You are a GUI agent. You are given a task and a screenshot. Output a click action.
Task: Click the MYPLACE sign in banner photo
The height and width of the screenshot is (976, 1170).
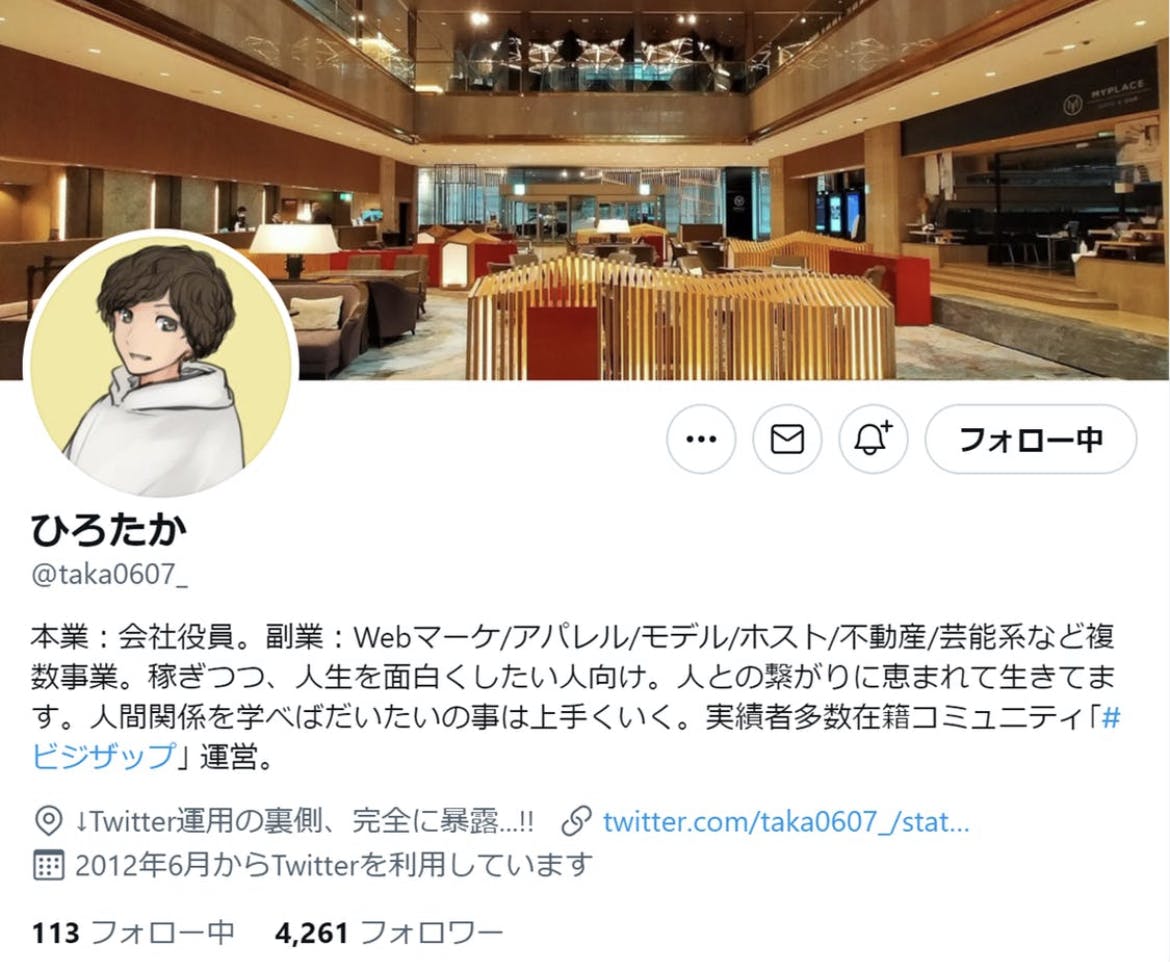1103,98
